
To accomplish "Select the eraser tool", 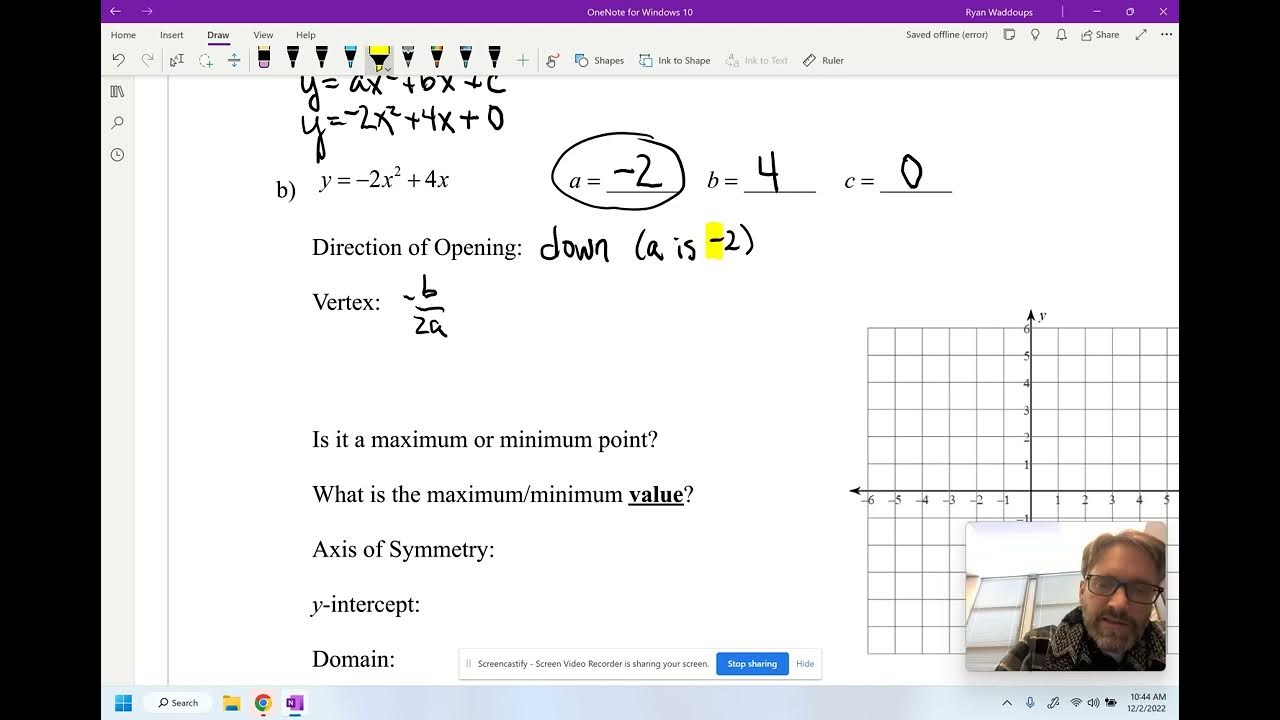I will (x=264, y=58).
